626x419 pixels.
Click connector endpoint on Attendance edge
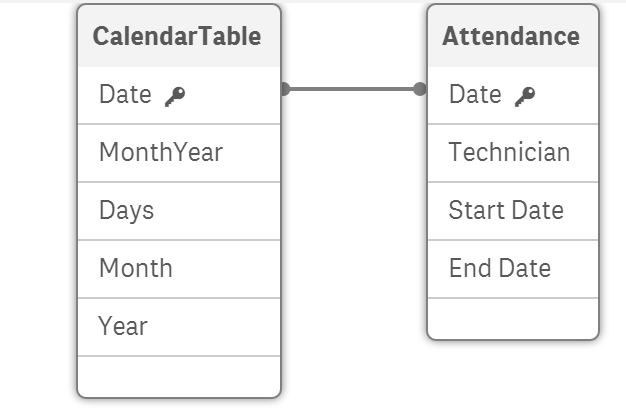pos(420,89)
